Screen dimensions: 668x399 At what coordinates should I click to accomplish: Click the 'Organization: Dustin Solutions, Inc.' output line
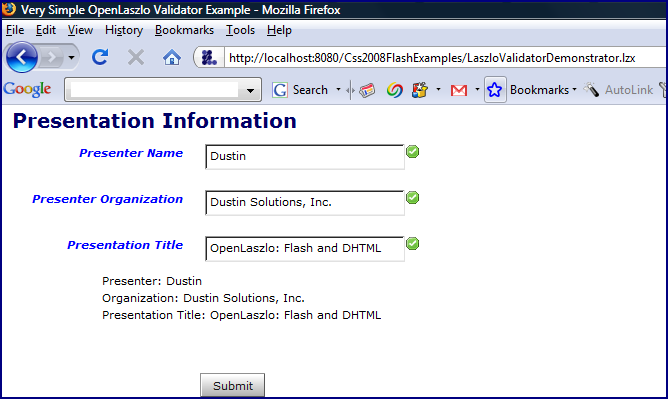203,298
